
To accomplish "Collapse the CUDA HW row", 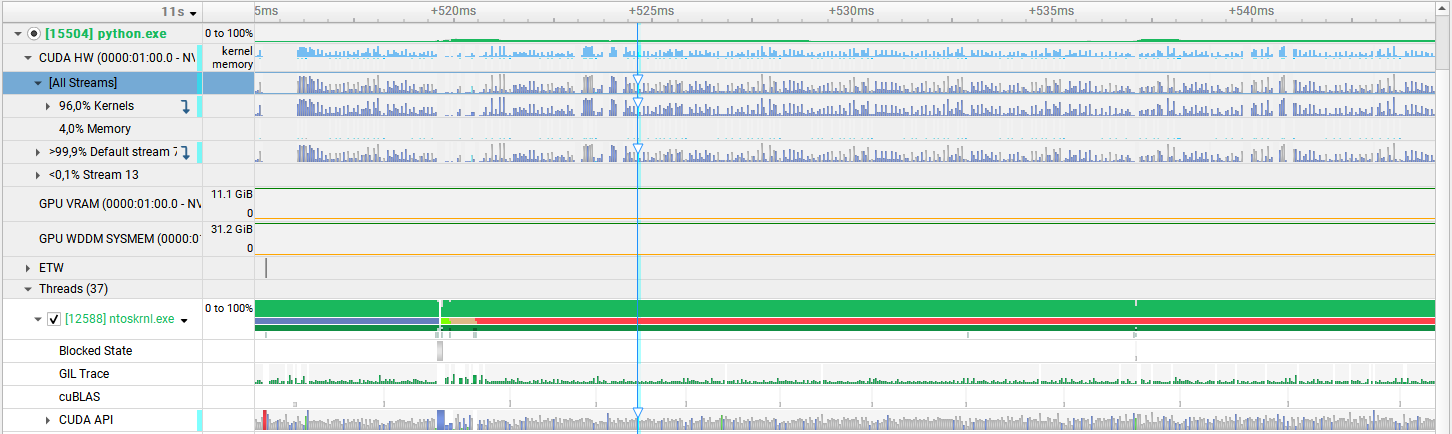I will [x=28, y=59].
